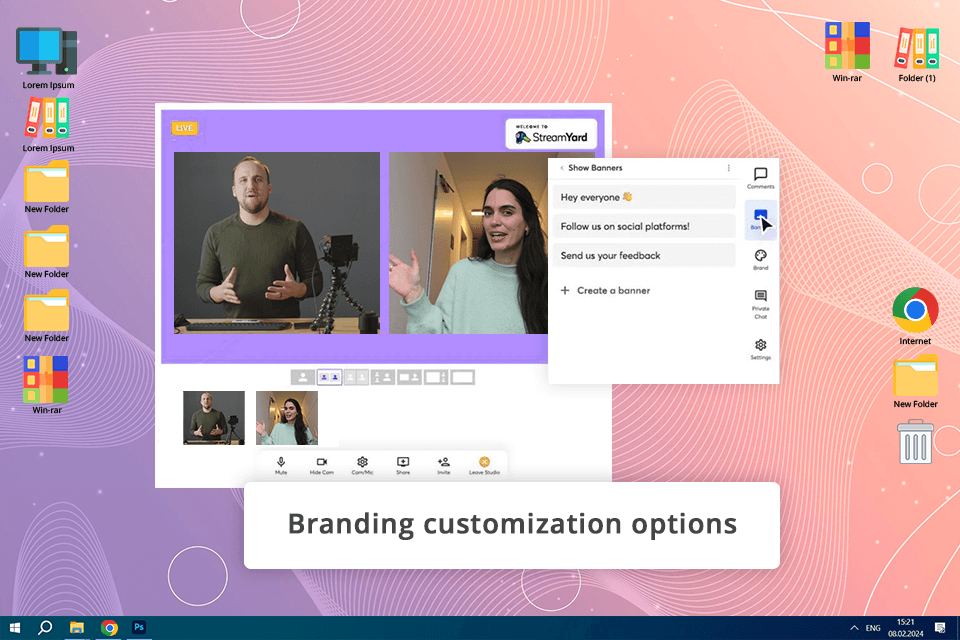Image resolution: width=960 pixels, height=640 pixels.
Task: Open Photoshop from the taskbar
Action: [x=140, y=628]
